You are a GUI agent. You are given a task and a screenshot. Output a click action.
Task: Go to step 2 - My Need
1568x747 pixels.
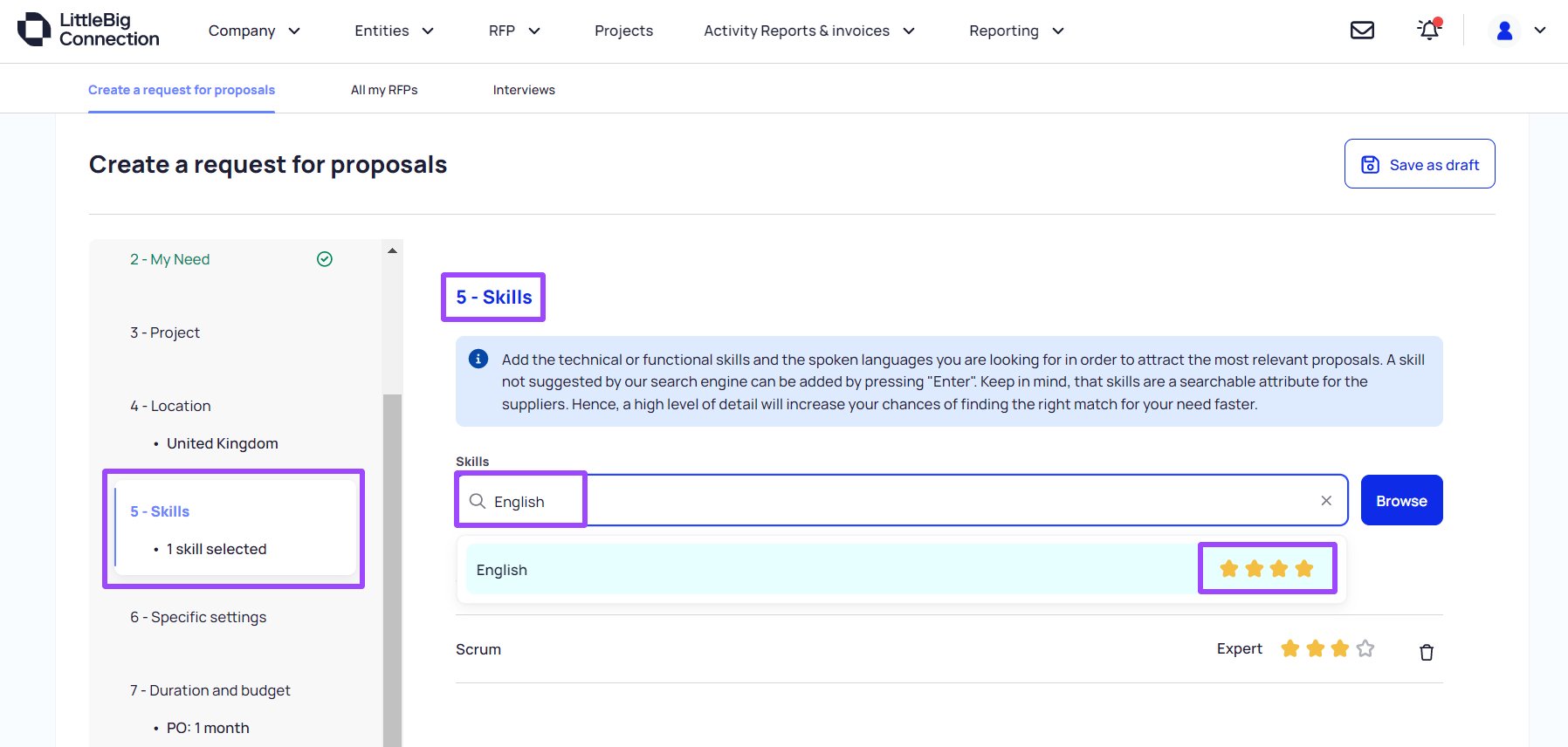tap(169, 259)
